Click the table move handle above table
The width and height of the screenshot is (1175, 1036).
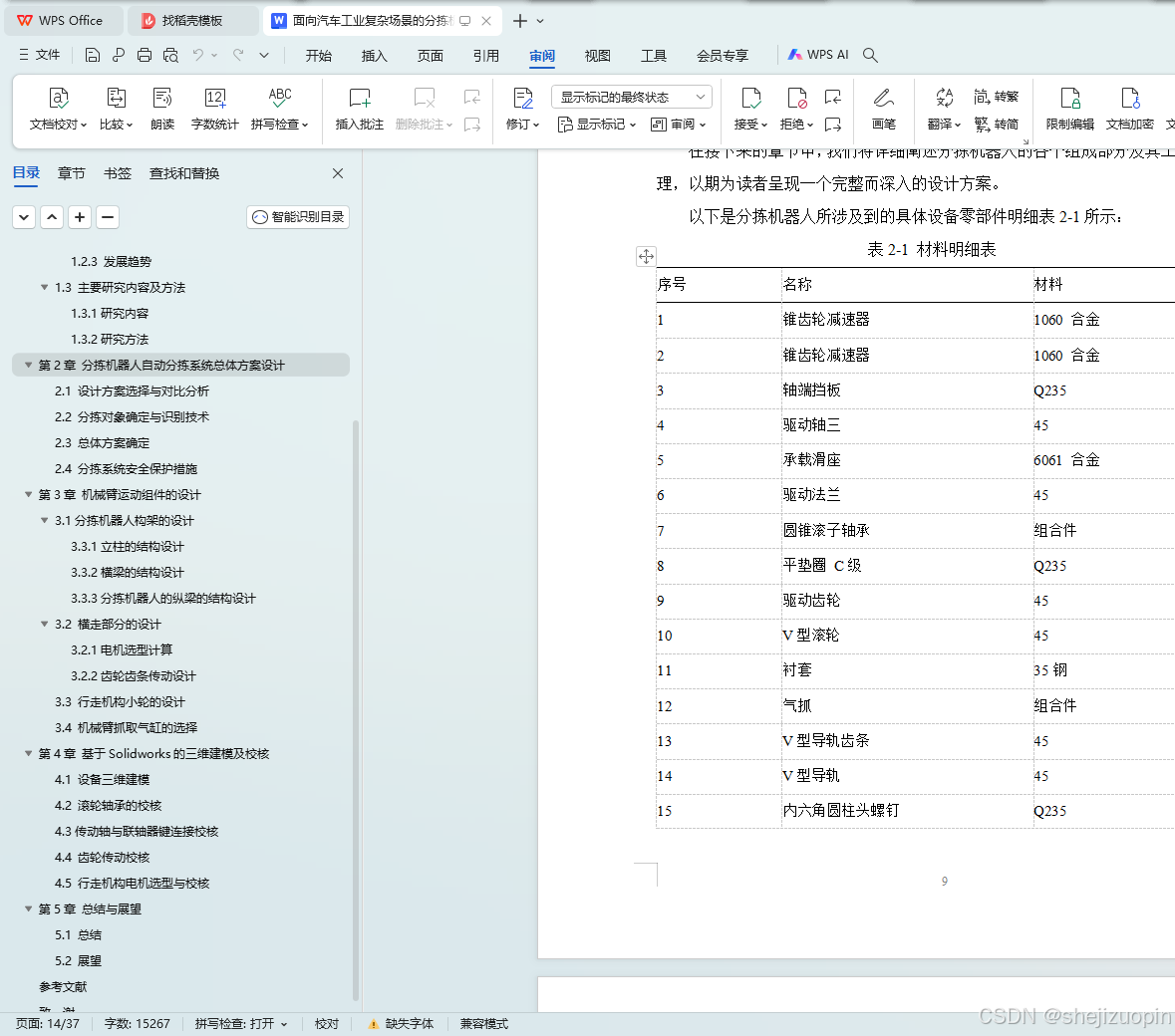(646, 256)
